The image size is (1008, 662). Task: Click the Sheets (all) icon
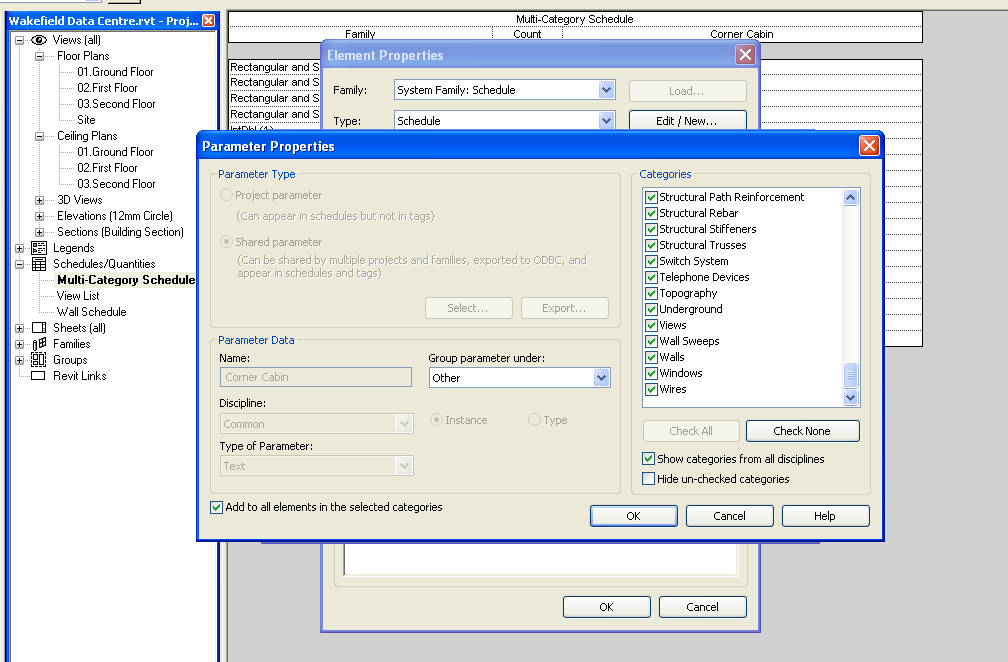click(39, 328)
